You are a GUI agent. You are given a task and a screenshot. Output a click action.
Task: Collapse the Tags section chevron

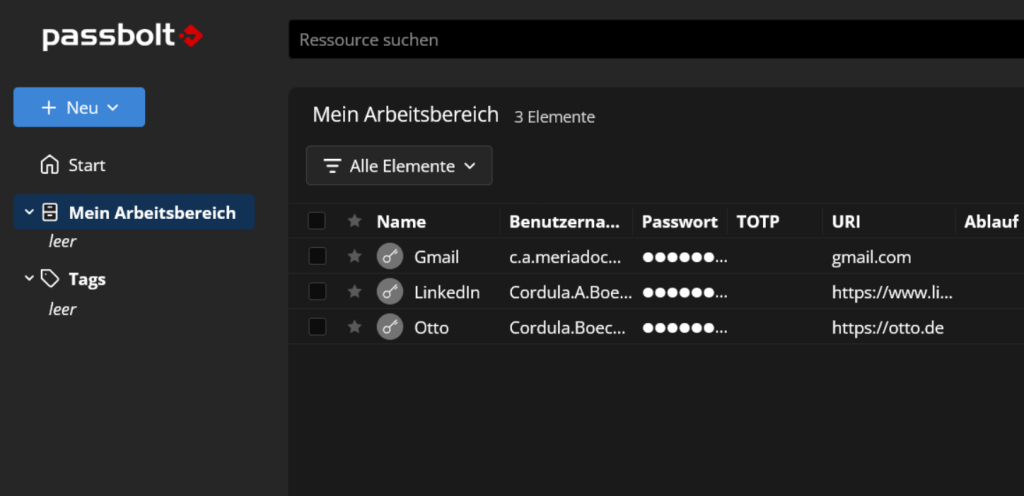pyautogui.click(x=28, y=279)
